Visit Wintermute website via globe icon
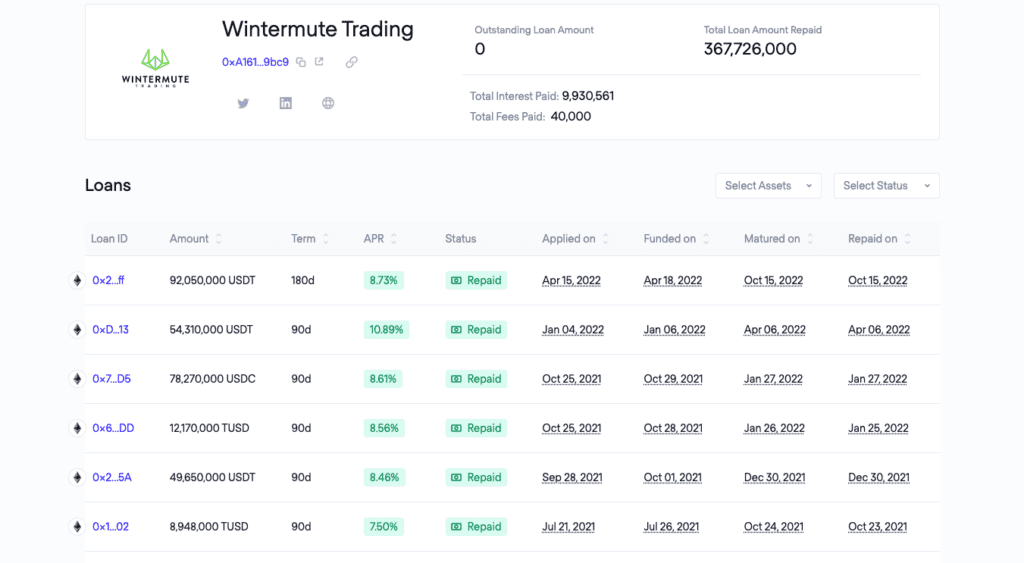The image size is (1024, 563). (328, 103)
